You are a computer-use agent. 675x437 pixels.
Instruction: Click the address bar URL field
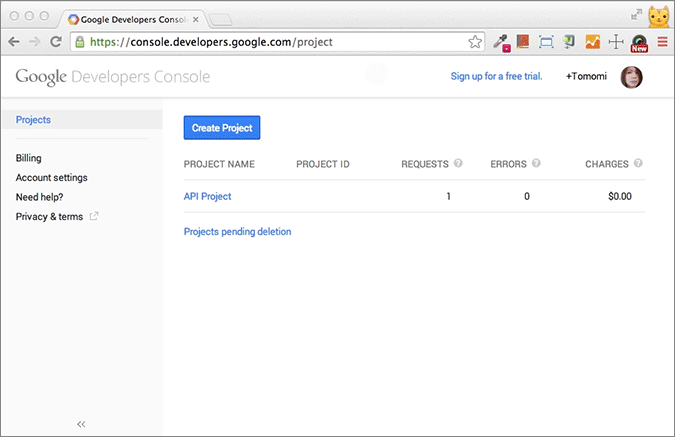coord(270,42)
